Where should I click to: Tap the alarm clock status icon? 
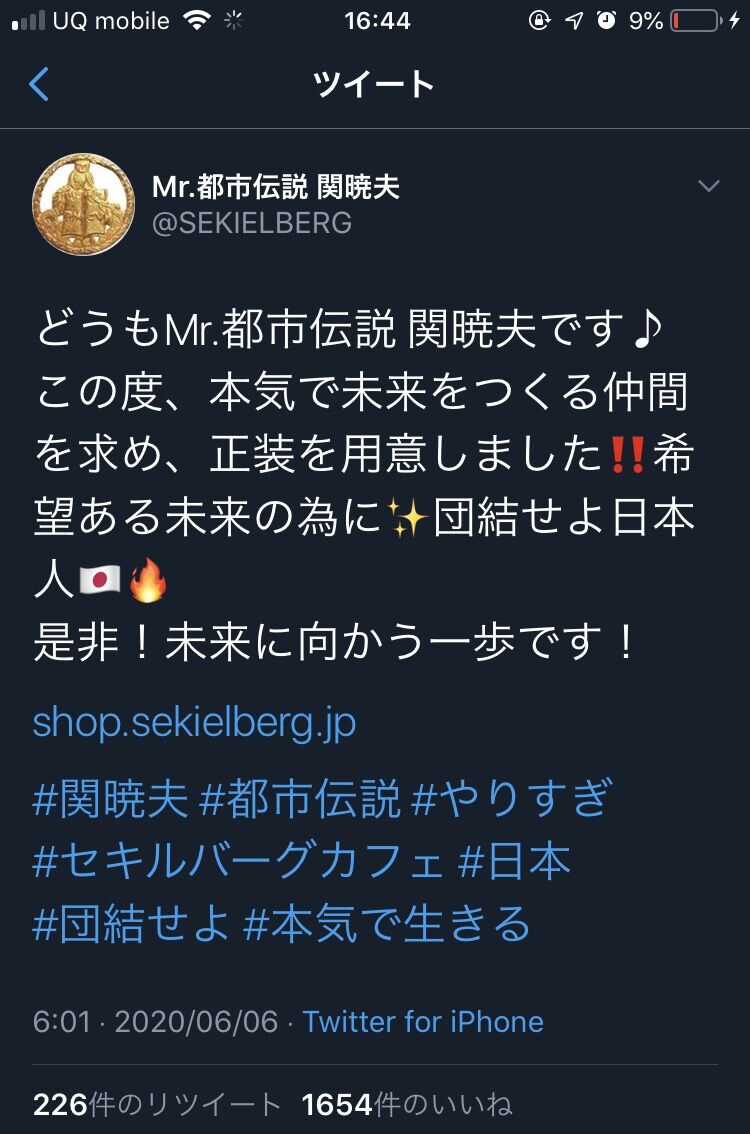pos(607,20)
